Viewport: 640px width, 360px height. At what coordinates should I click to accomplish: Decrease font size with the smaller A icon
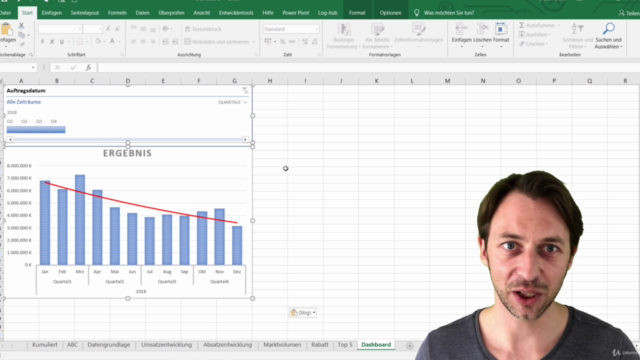click(117, 29)
